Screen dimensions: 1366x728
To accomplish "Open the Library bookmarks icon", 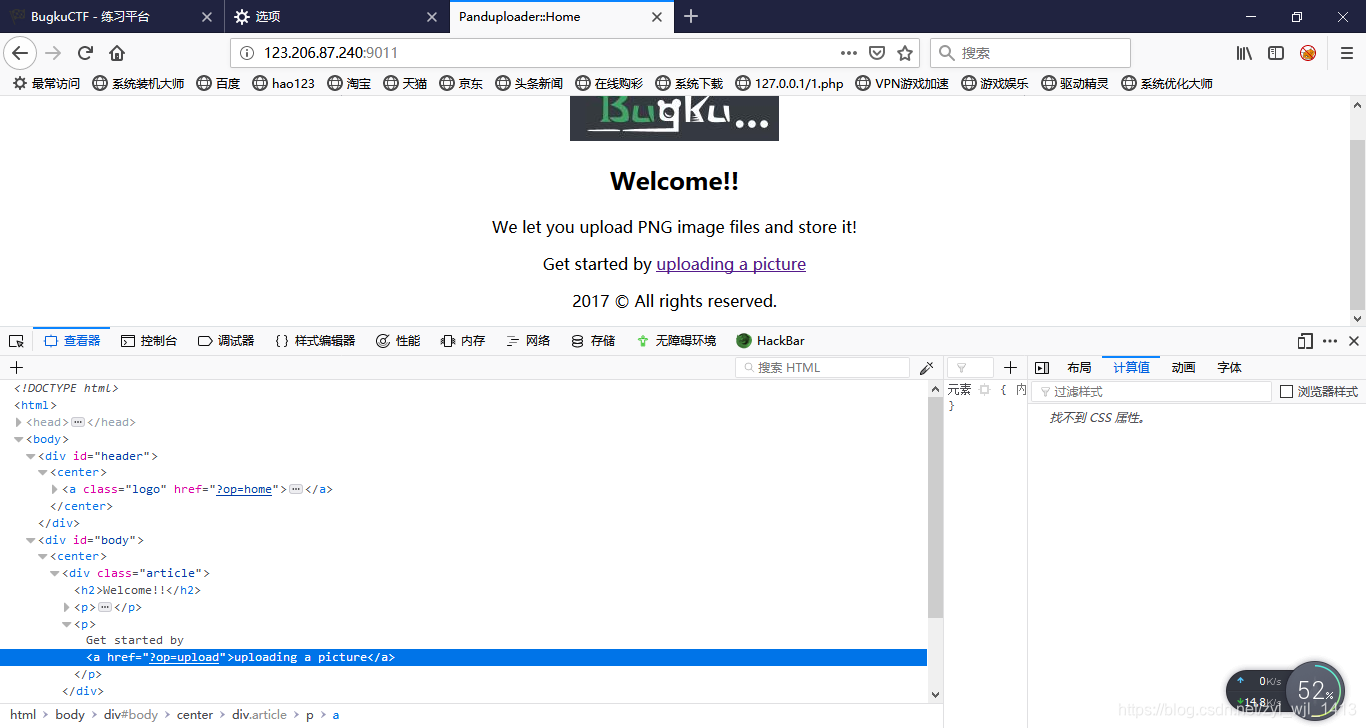I will point(1244,53).
